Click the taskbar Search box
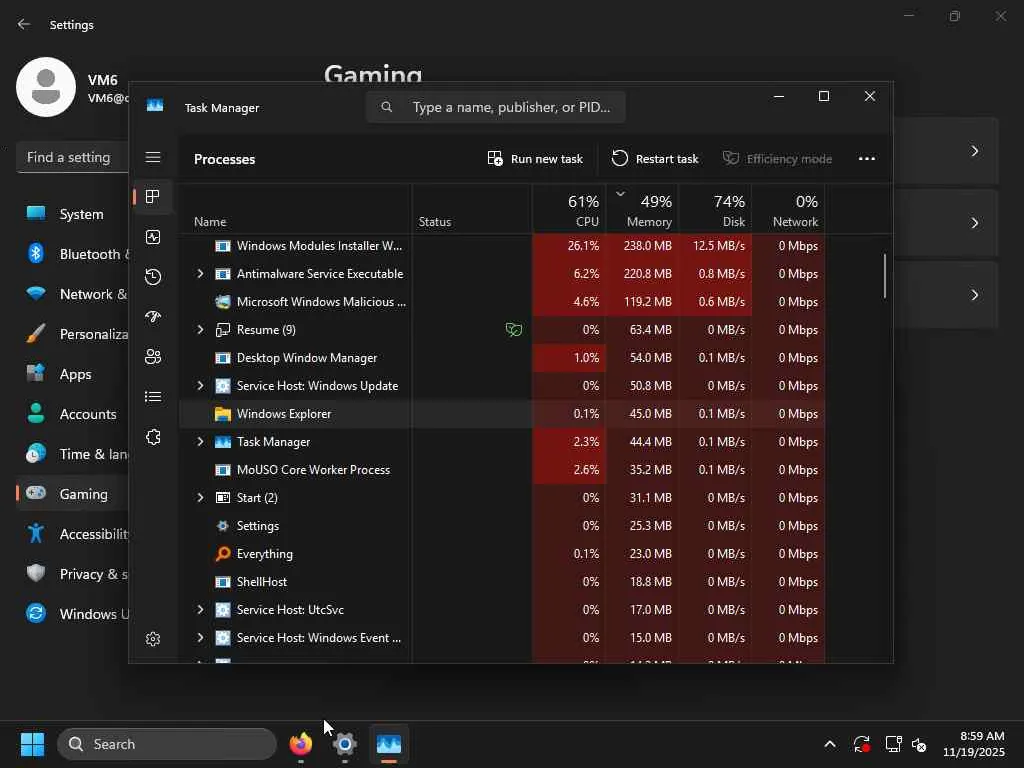 [x=167, y=744]
